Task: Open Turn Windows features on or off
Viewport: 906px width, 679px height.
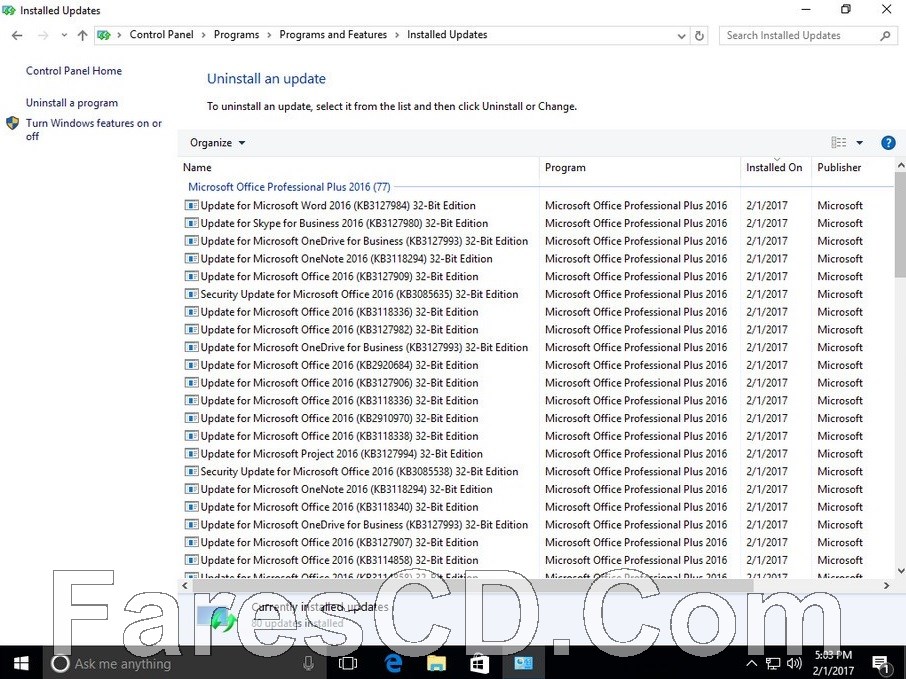Action: point(94,129)
